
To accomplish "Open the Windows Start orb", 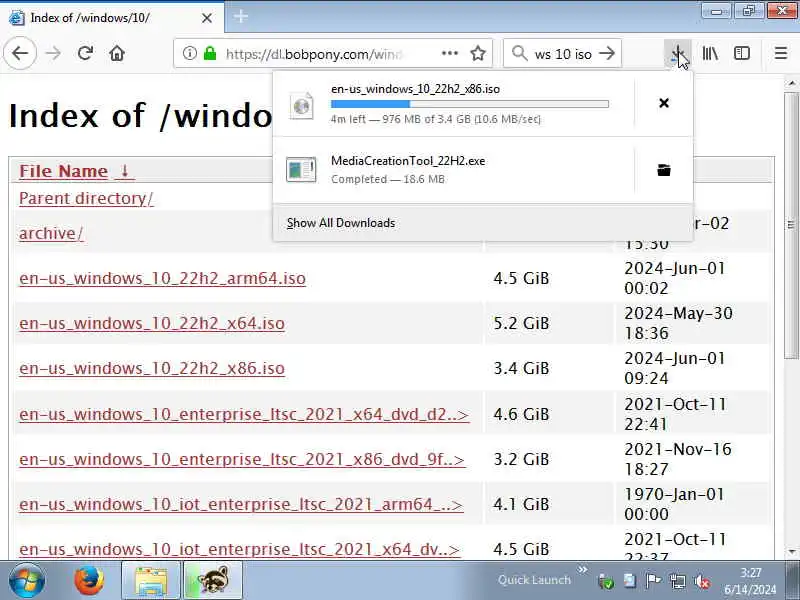I will 27,580.
